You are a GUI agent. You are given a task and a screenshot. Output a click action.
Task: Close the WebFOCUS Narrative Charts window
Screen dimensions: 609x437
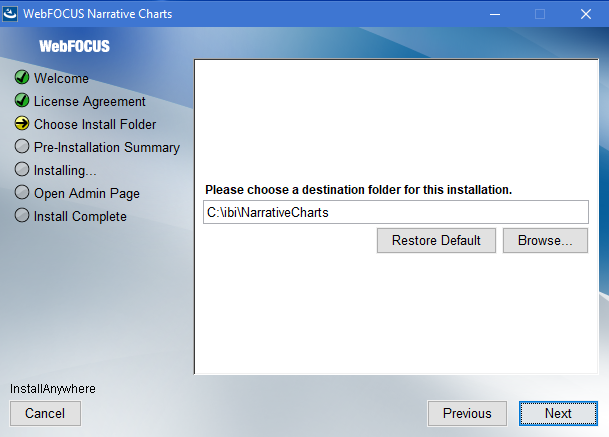(x=586, y=14)
